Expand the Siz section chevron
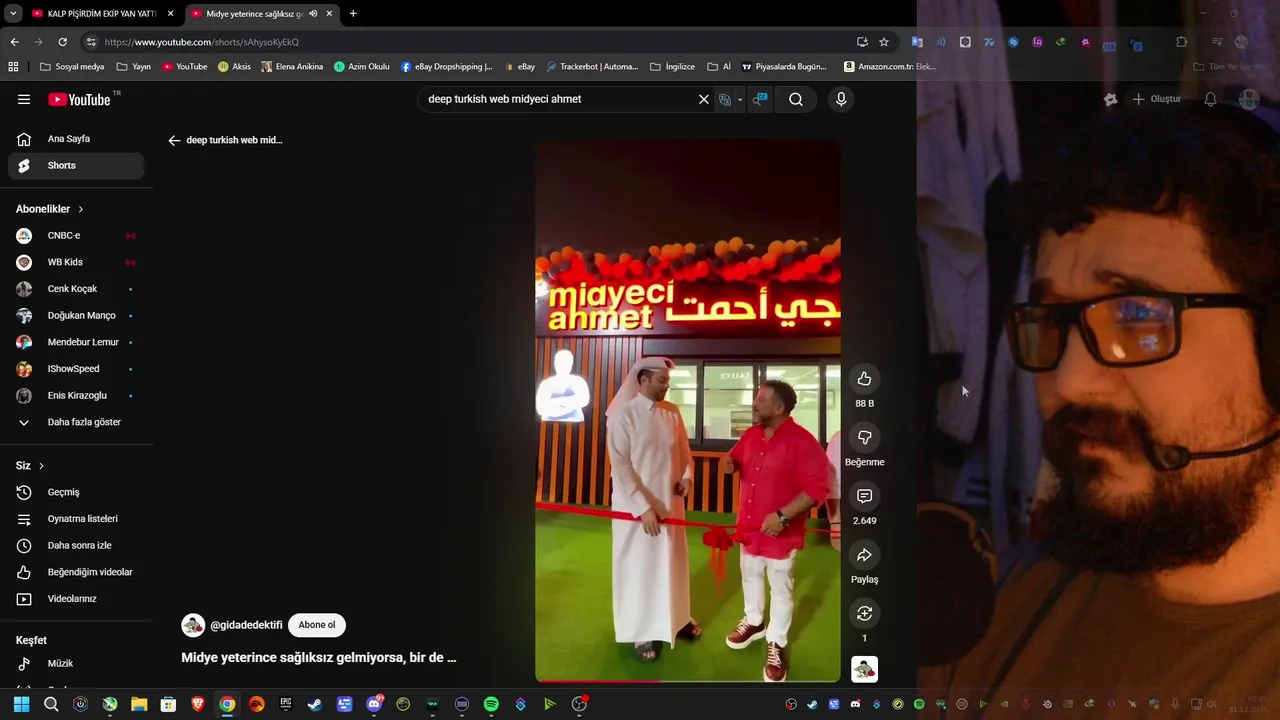 click(41, 466)
